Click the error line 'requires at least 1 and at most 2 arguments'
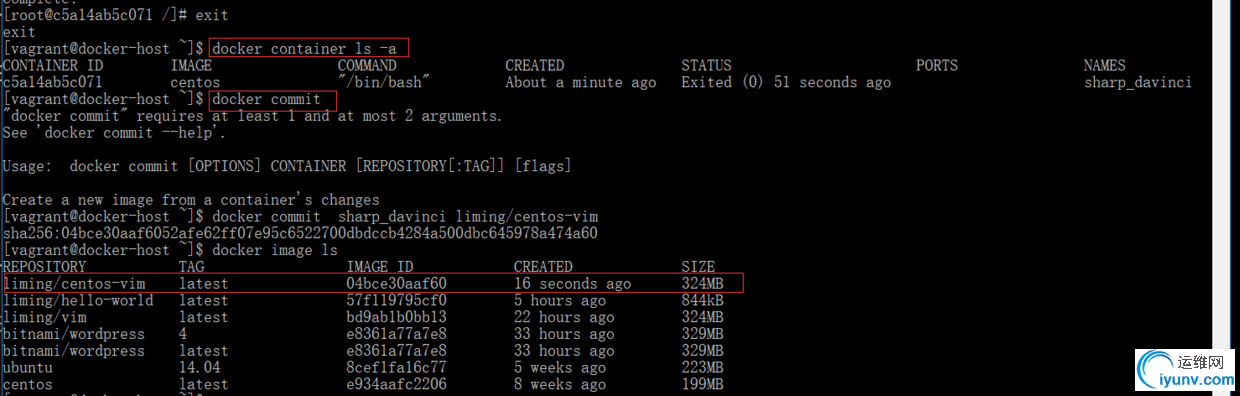1240x396 pixels. (x=253, y=116)
